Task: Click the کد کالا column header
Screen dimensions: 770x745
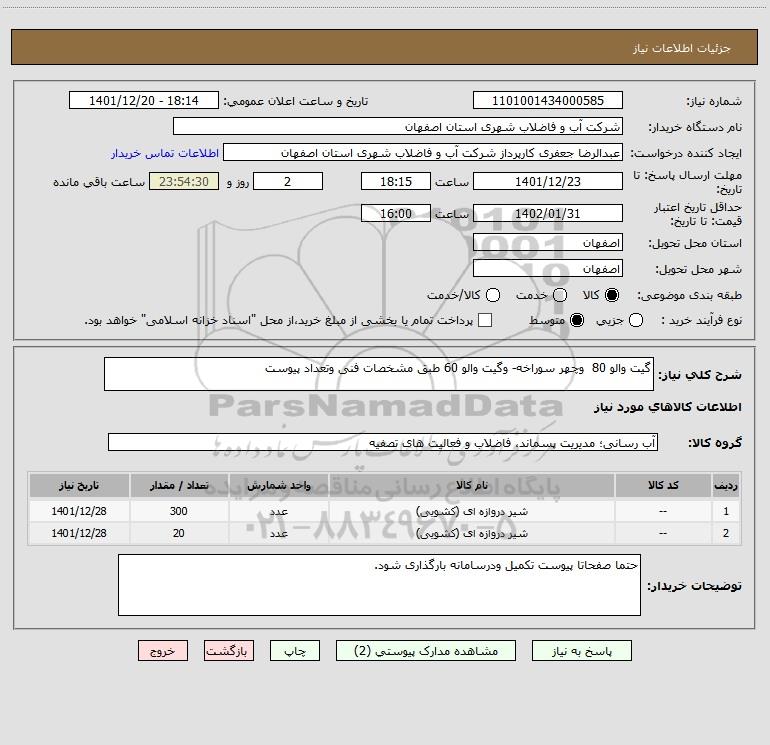Action: pos(663,485)
